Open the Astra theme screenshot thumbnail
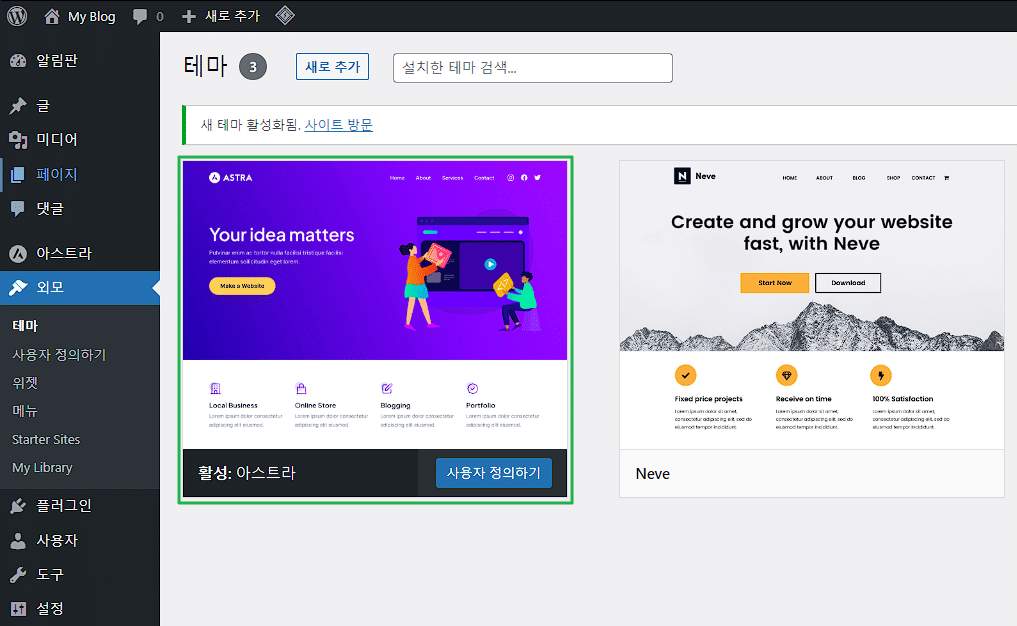This screenshot has height=626, width=1017. [375, 305]
